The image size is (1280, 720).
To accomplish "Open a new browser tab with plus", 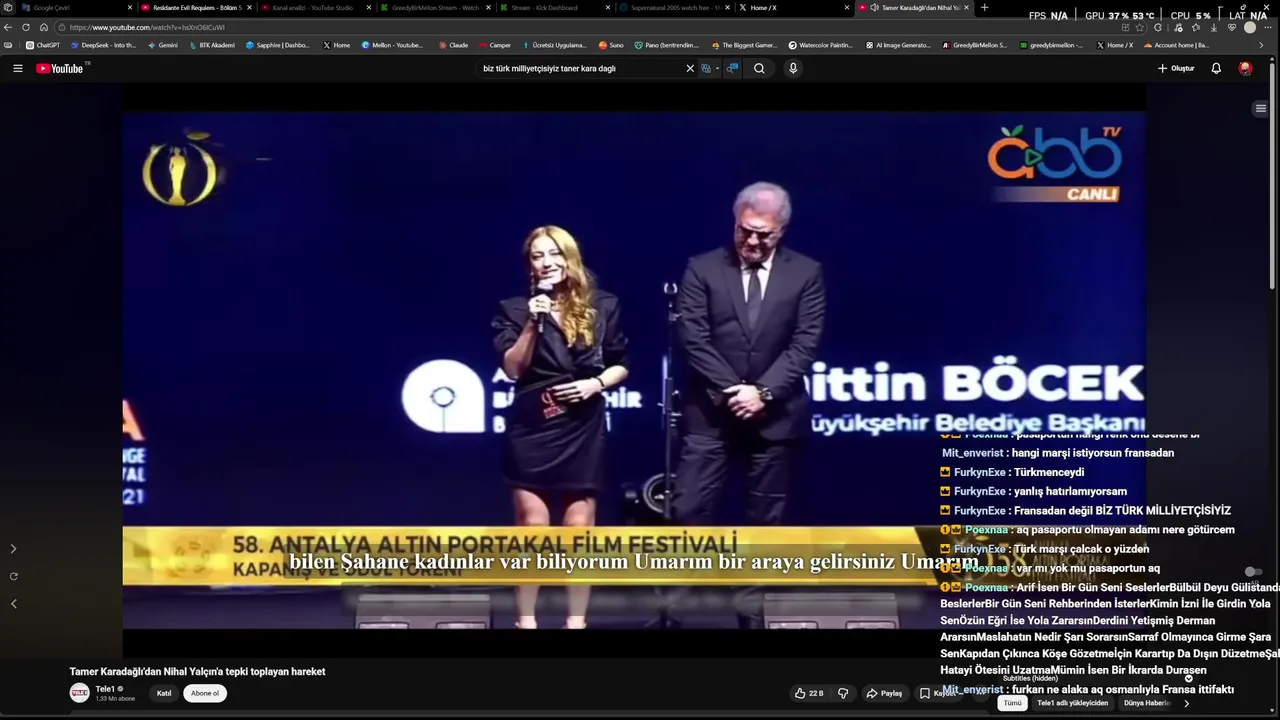I will pyautogui.click(x=984, y=7).
